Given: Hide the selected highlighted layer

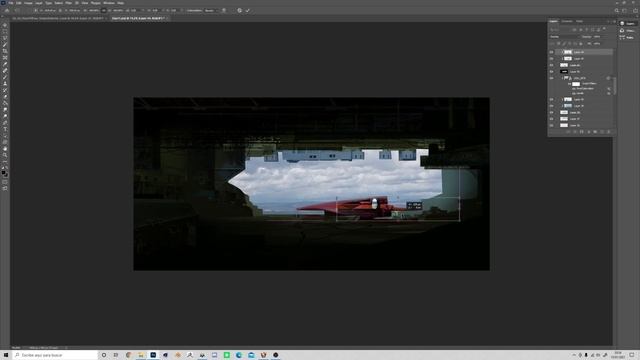Looking at the screenshot, I should coord(551,52).
